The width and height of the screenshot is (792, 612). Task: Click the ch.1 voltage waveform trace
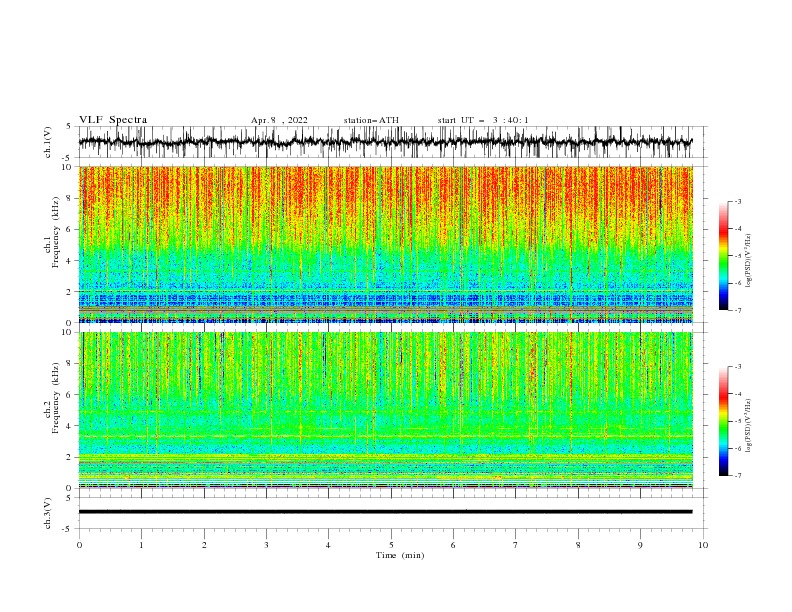(385, 142)
